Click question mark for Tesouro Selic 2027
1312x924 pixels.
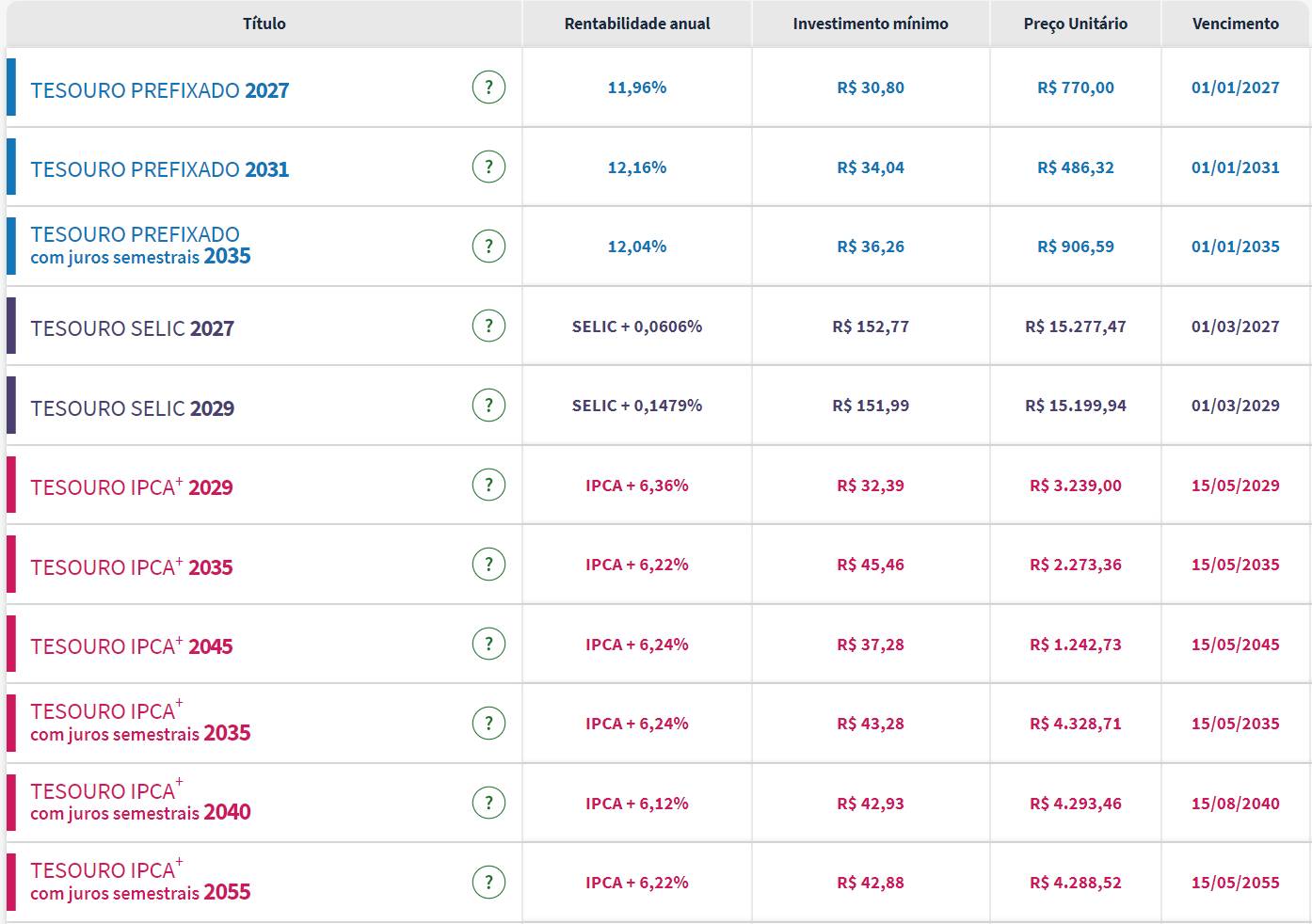(x=488, y=327)
